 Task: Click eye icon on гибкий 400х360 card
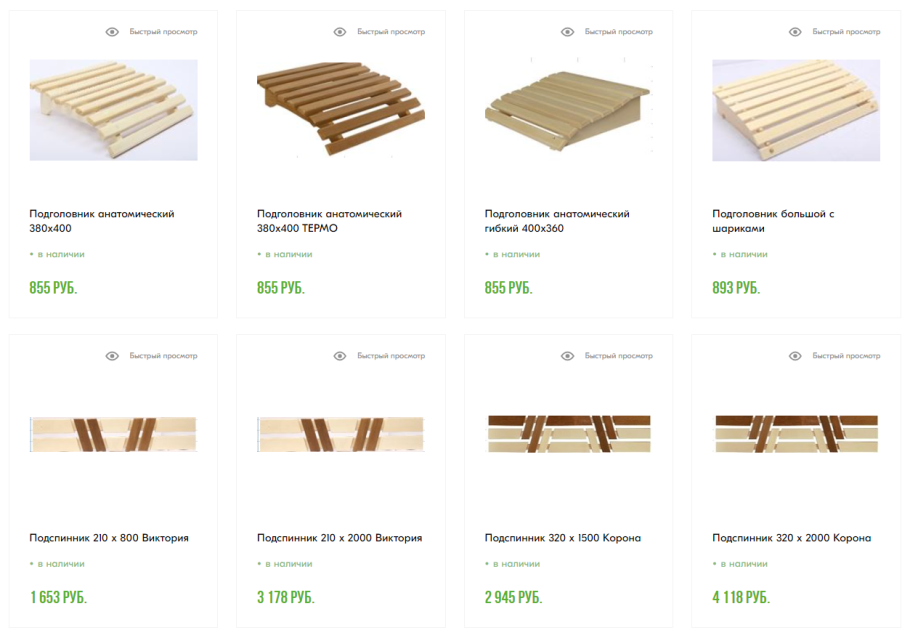[x=567, y=32]
